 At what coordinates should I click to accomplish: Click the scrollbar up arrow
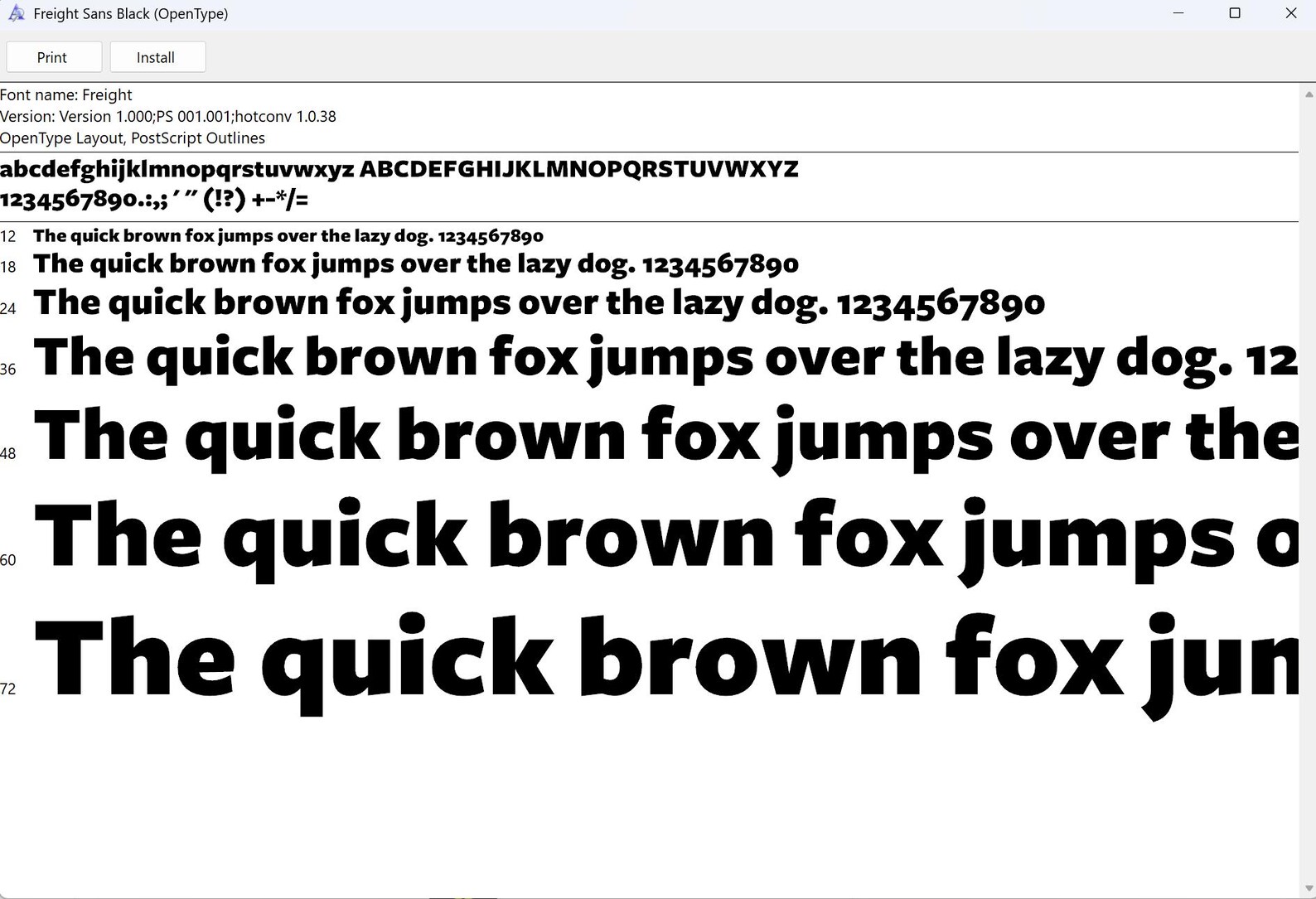pos(1309,94)
